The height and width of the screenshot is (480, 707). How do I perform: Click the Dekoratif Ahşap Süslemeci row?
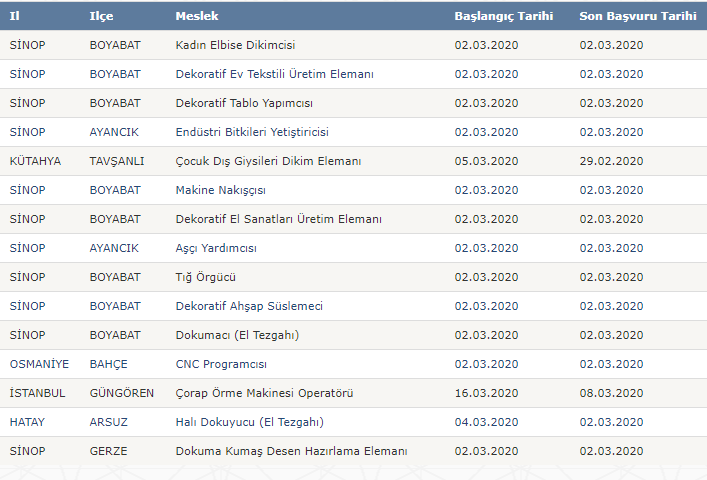click(249, 306)
